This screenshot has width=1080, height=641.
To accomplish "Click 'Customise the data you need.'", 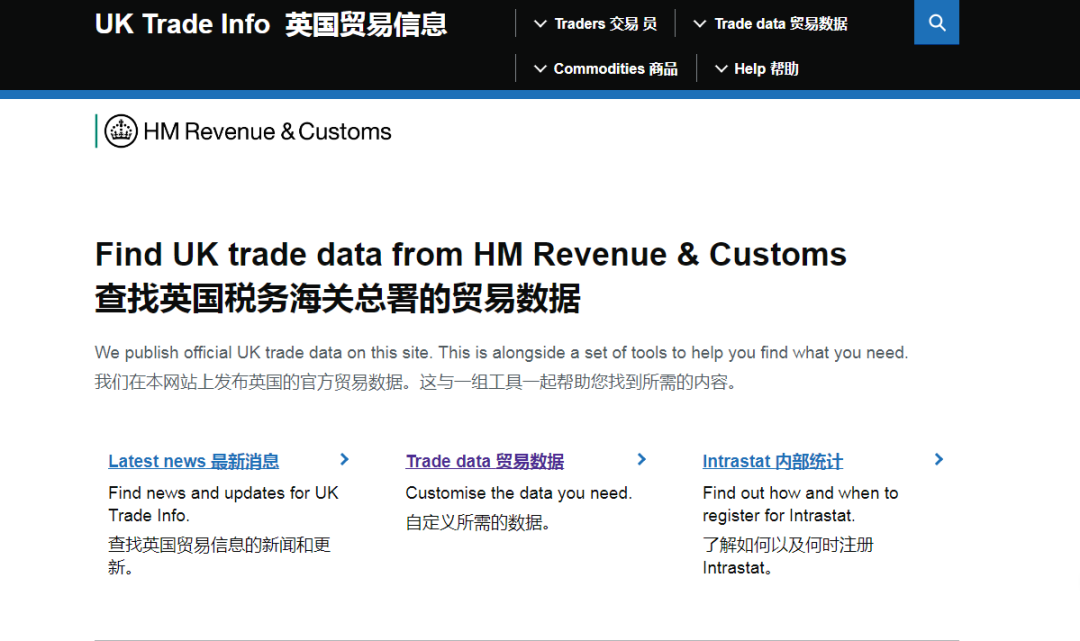I will 519,493.
